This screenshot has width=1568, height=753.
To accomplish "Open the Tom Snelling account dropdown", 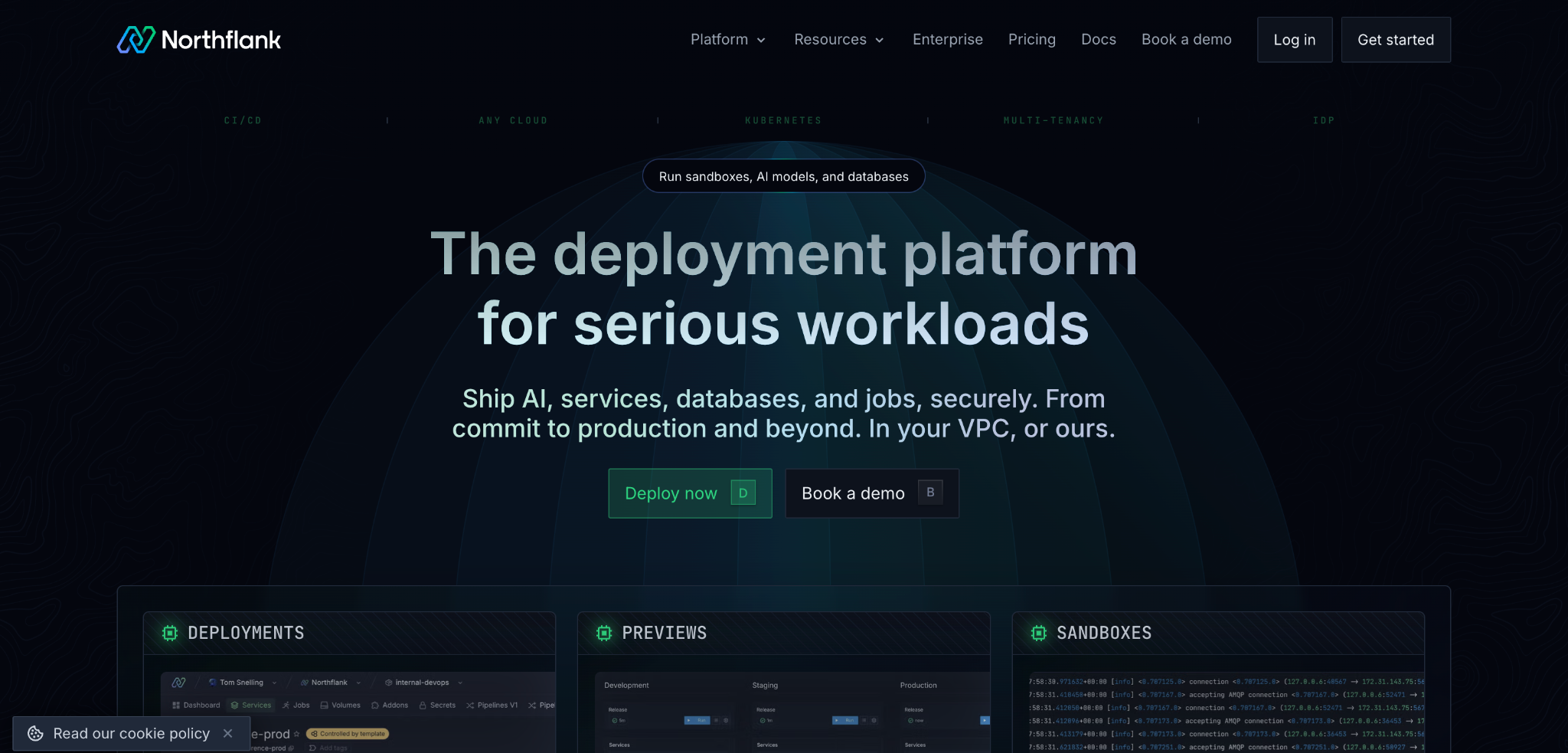I will coord(243,683).
